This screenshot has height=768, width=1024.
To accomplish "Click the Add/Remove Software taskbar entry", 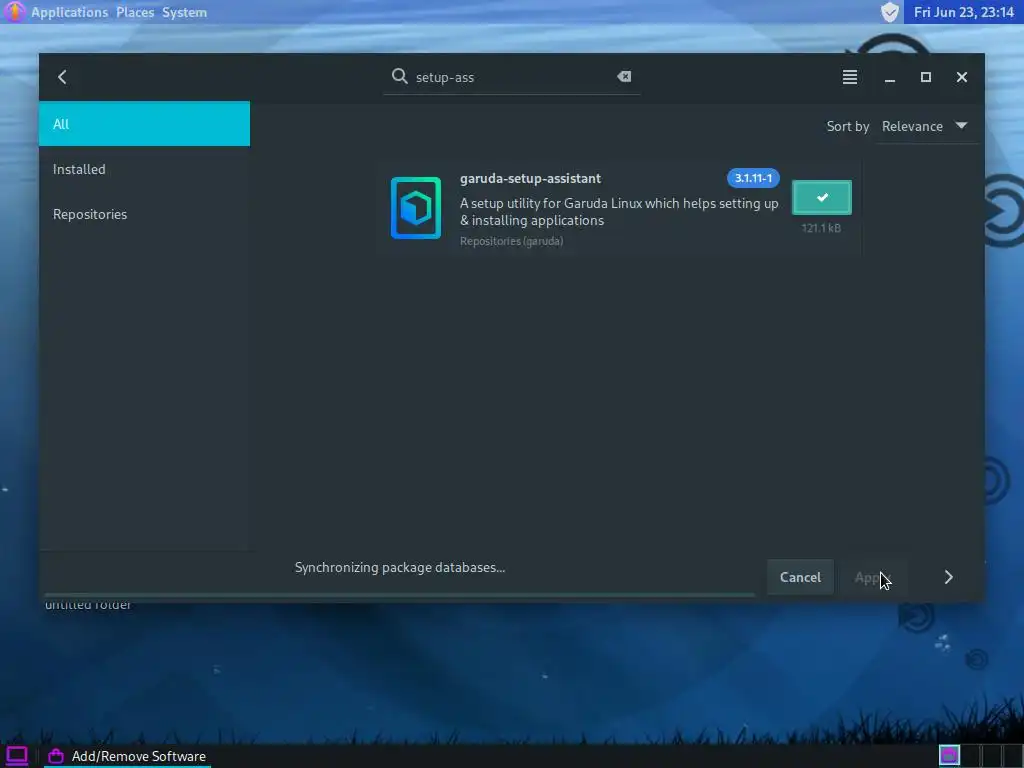I will pos(127,756).
